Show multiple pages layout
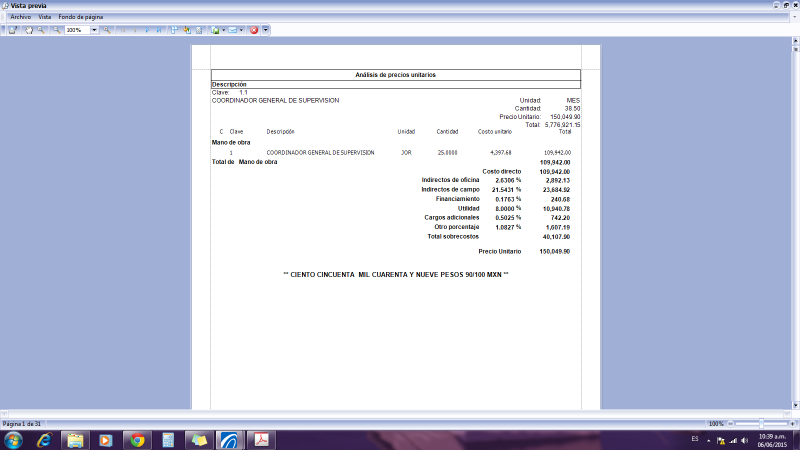Viewport: 800px width, 450px height. click(174, 30)
